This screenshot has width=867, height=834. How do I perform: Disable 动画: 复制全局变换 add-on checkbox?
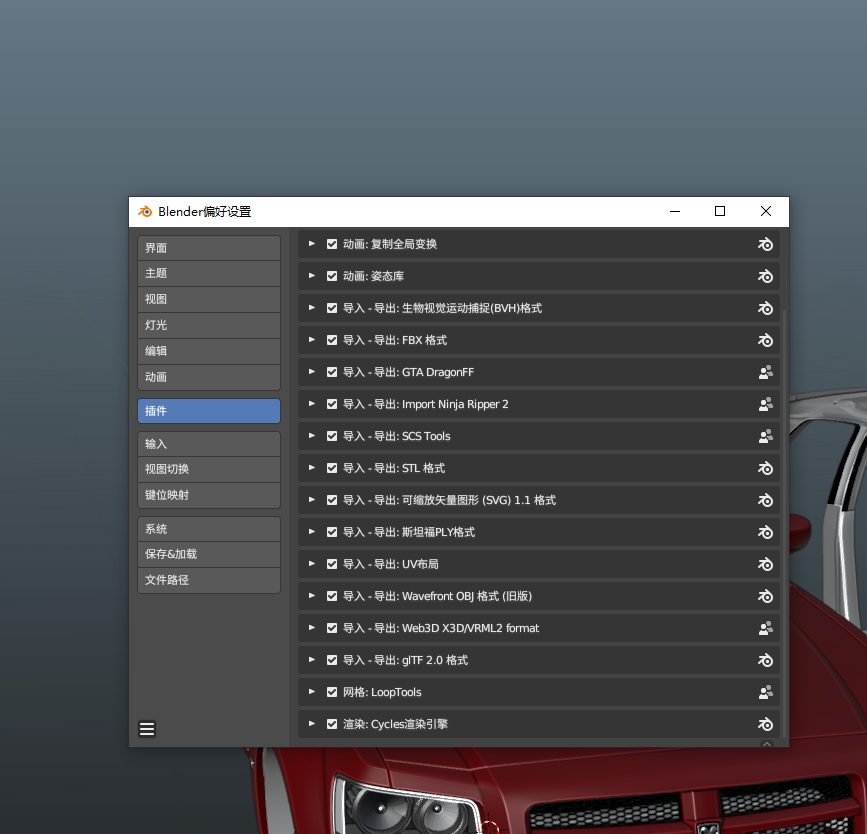pyautogui.click(x=332, y=244)
